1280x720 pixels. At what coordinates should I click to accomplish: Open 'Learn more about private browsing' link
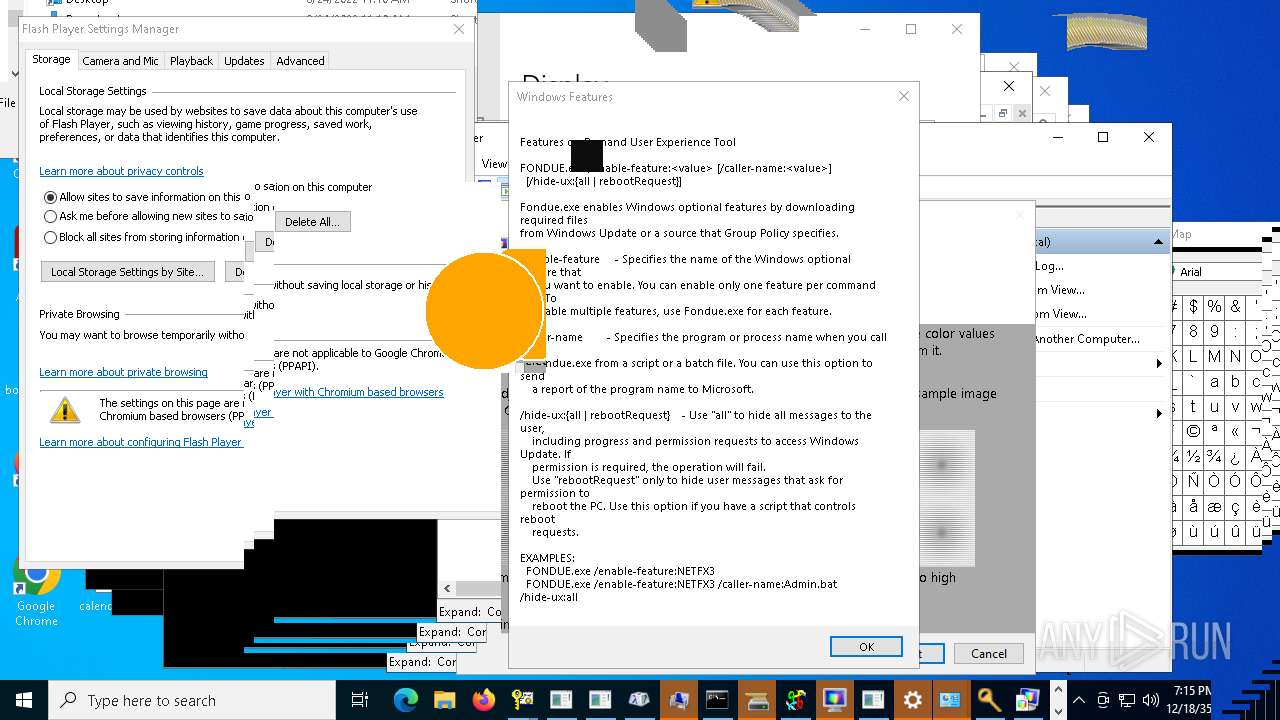point(123,372)
